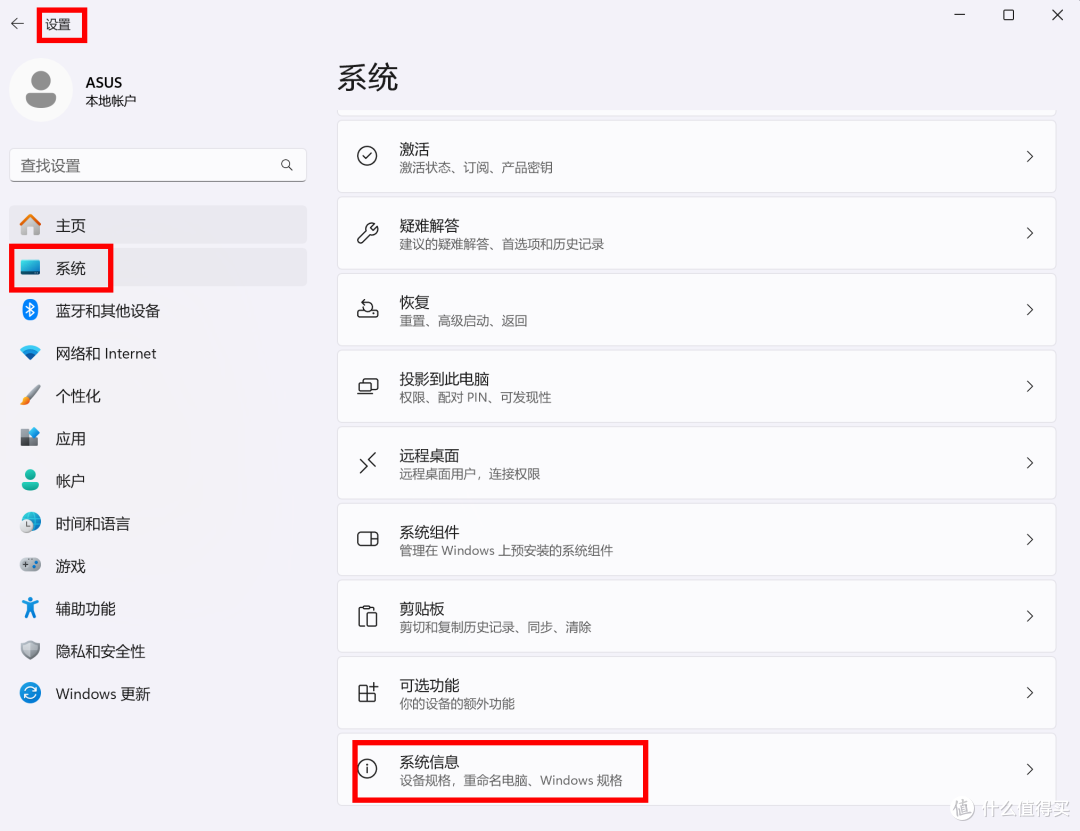Viewport: 1080px width, 831px height.
Task: Select 时间和语言 in the sidebar
Action: [x=158, y=524]
